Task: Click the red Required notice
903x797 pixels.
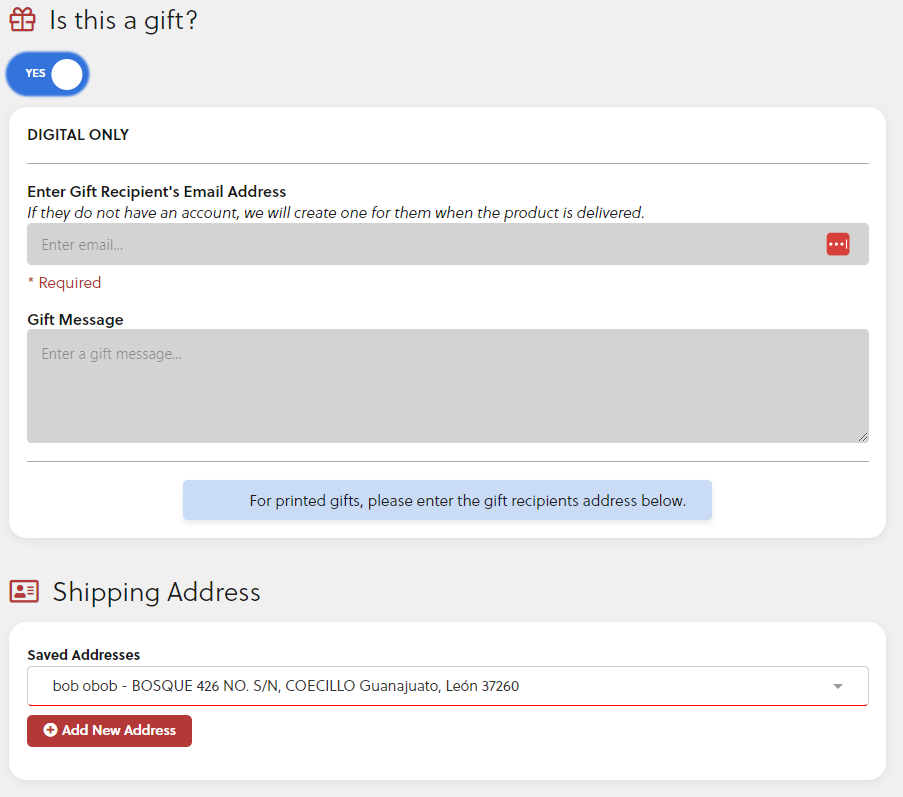Action: click(64, 283)
